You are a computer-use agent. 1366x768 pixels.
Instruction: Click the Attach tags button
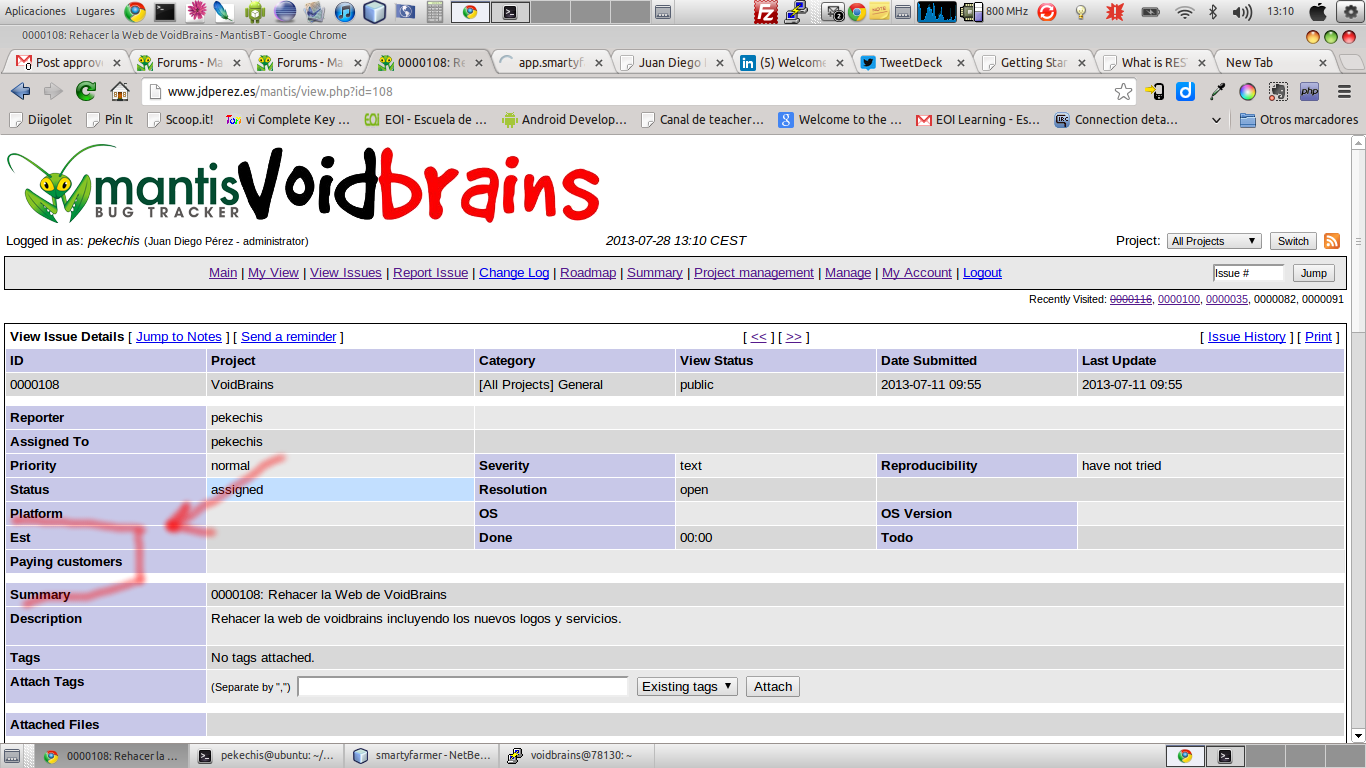click(x=773, y=686)
